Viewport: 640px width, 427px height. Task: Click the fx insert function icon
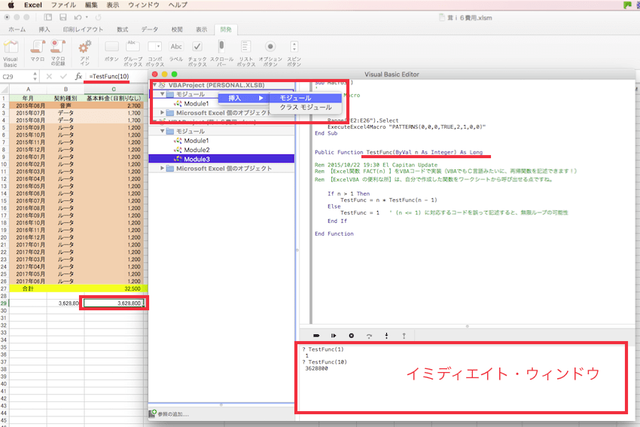78,76
